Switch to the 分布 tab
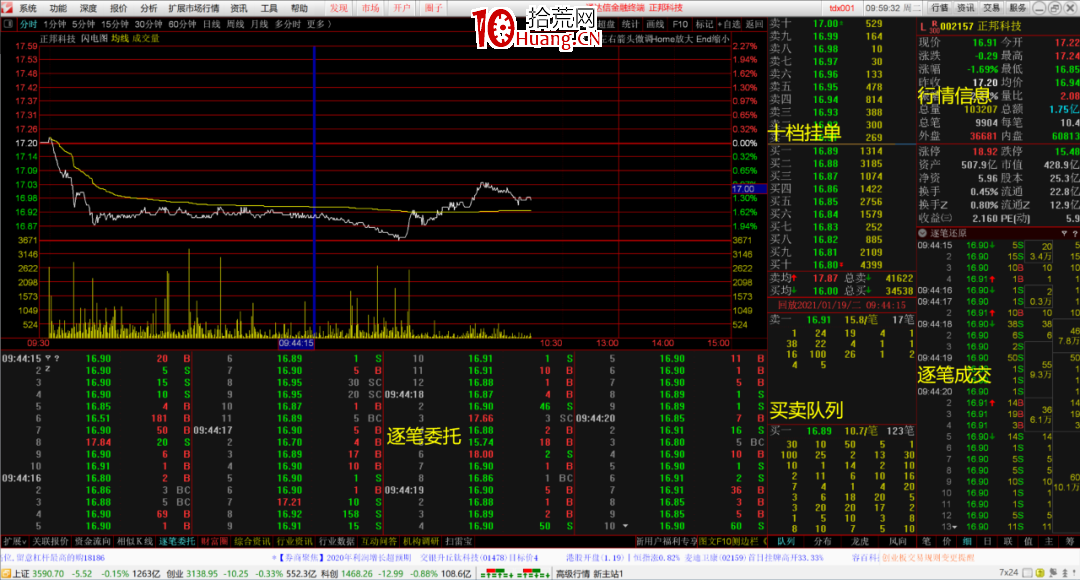 pyautogui.click(x=823, y=542)
